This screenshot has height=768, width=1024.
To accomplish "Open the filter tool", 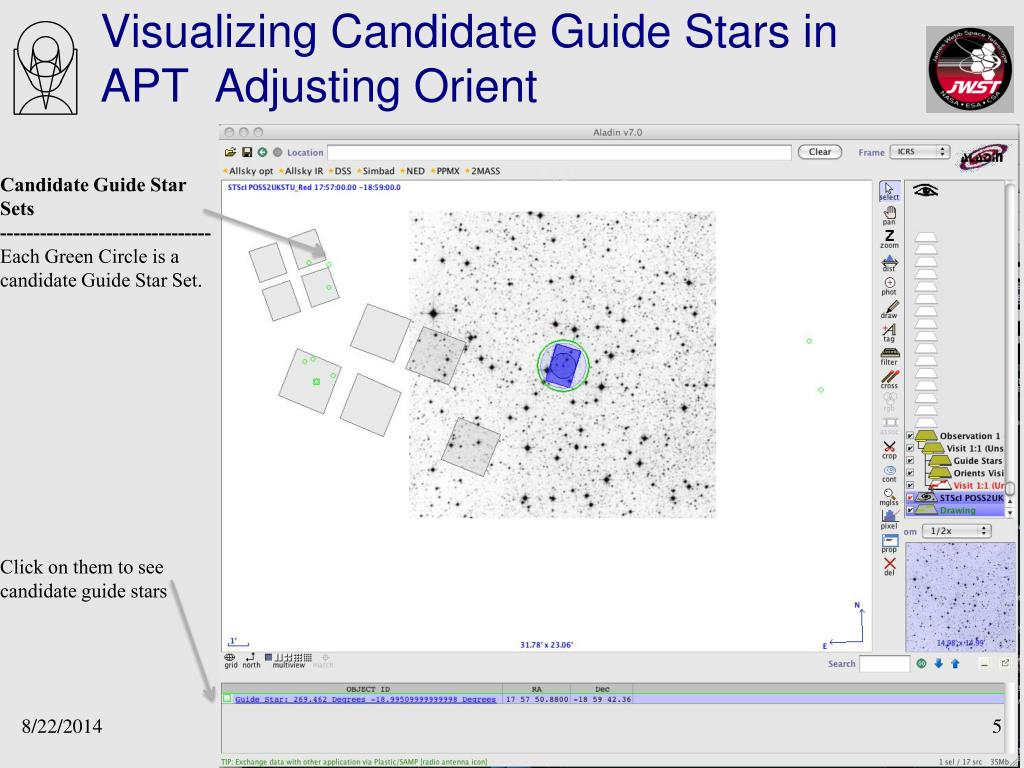I will coord(888,355).
